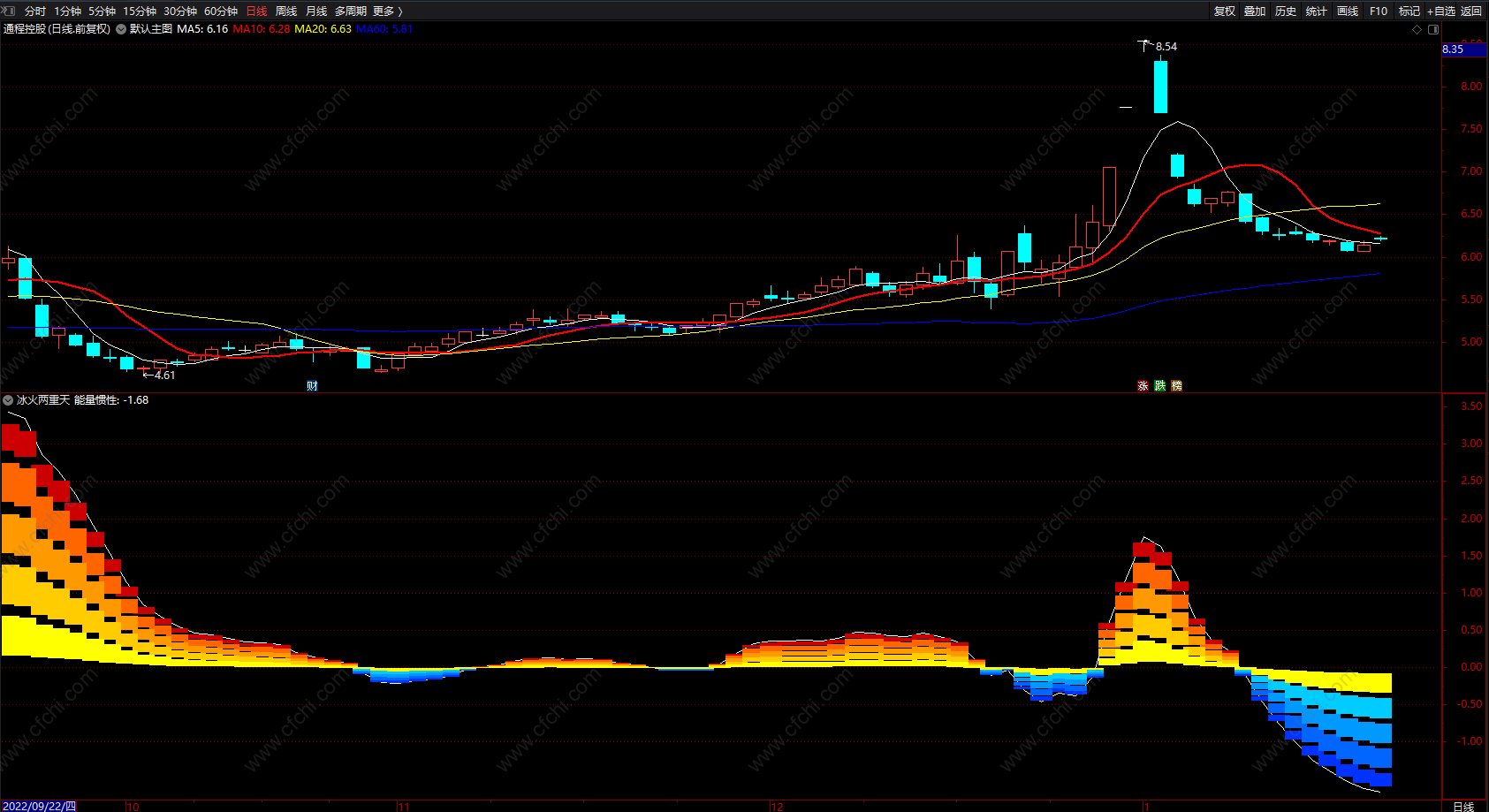Screen dimensions: 1489x812
Task: Click the 默认主图 indicator label
Action: (x=151, y=29)
